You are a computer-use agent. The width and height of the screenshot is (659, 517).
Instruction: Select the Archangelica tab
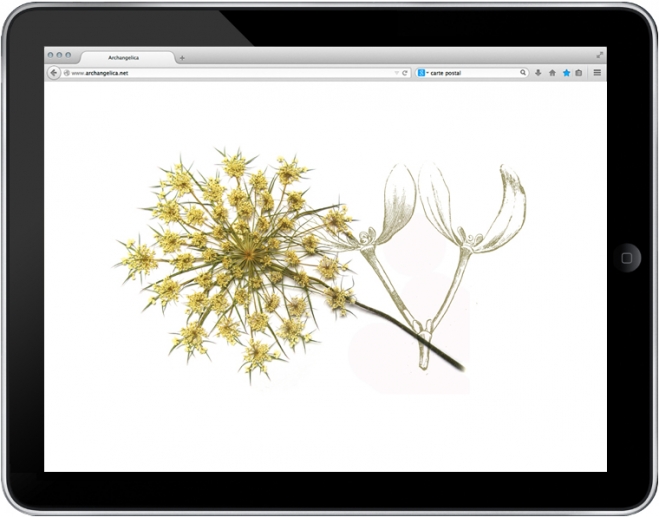click(124, 58)
